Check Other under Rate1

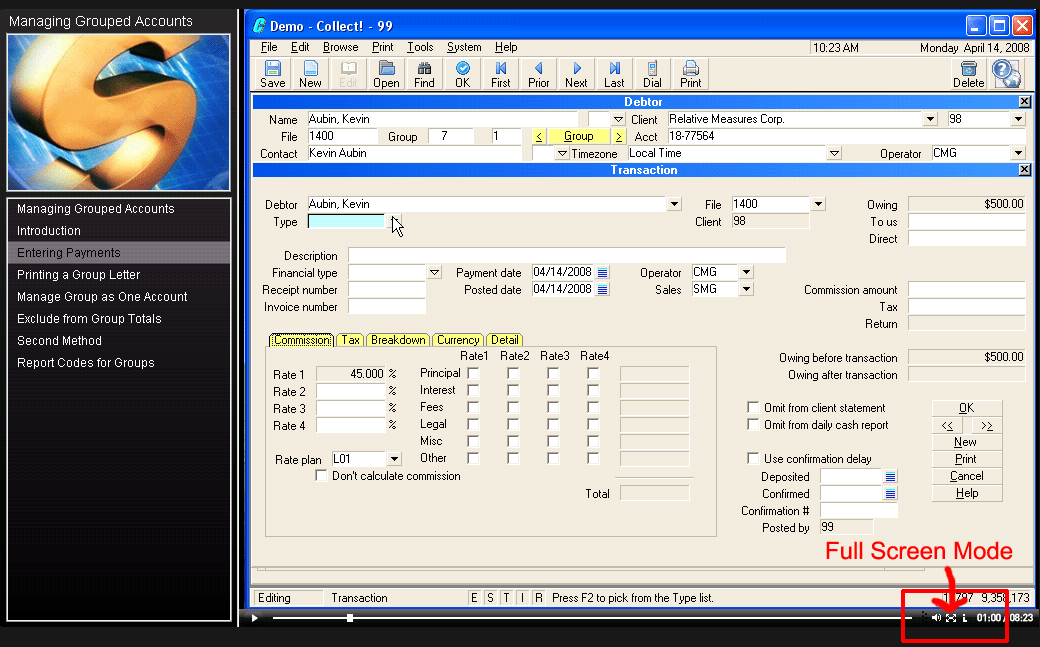pos(473,458)
